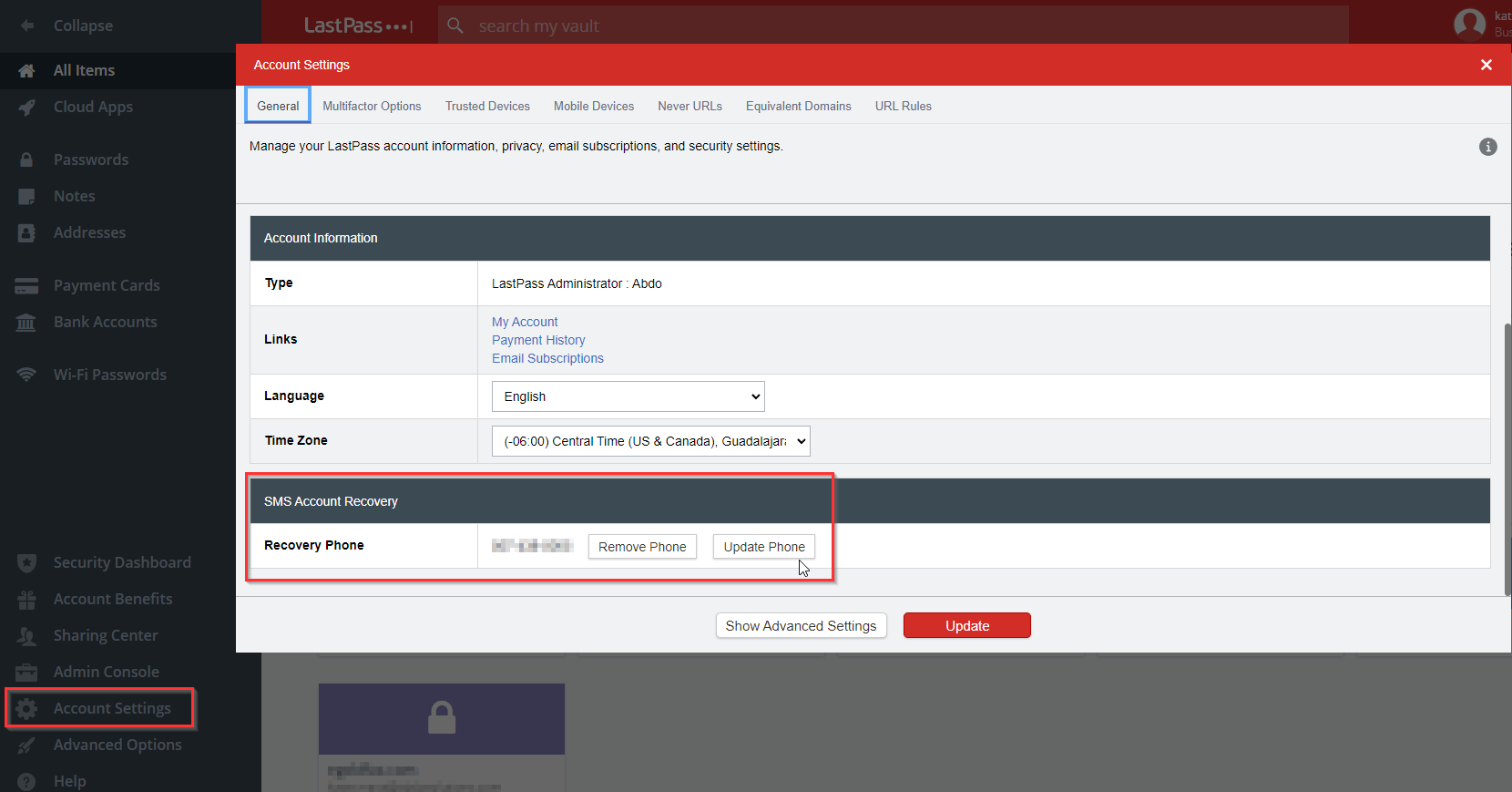
Task: Click the Remove Phone button
Action: click(x=642, y=547)
